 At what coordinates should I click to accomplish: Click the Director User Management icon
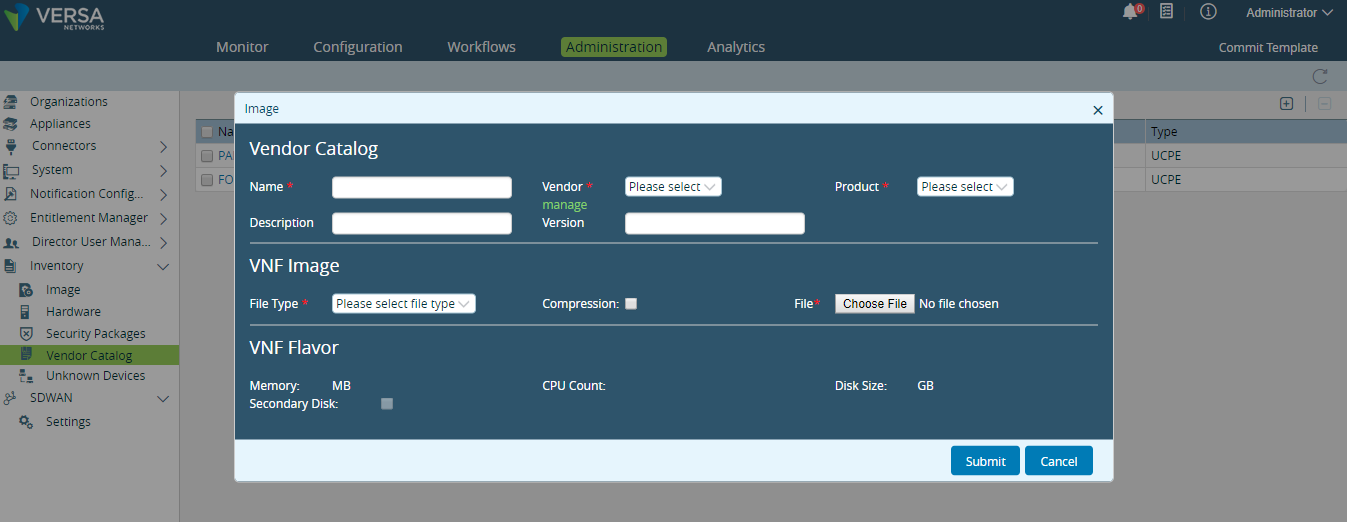(11, 242)
